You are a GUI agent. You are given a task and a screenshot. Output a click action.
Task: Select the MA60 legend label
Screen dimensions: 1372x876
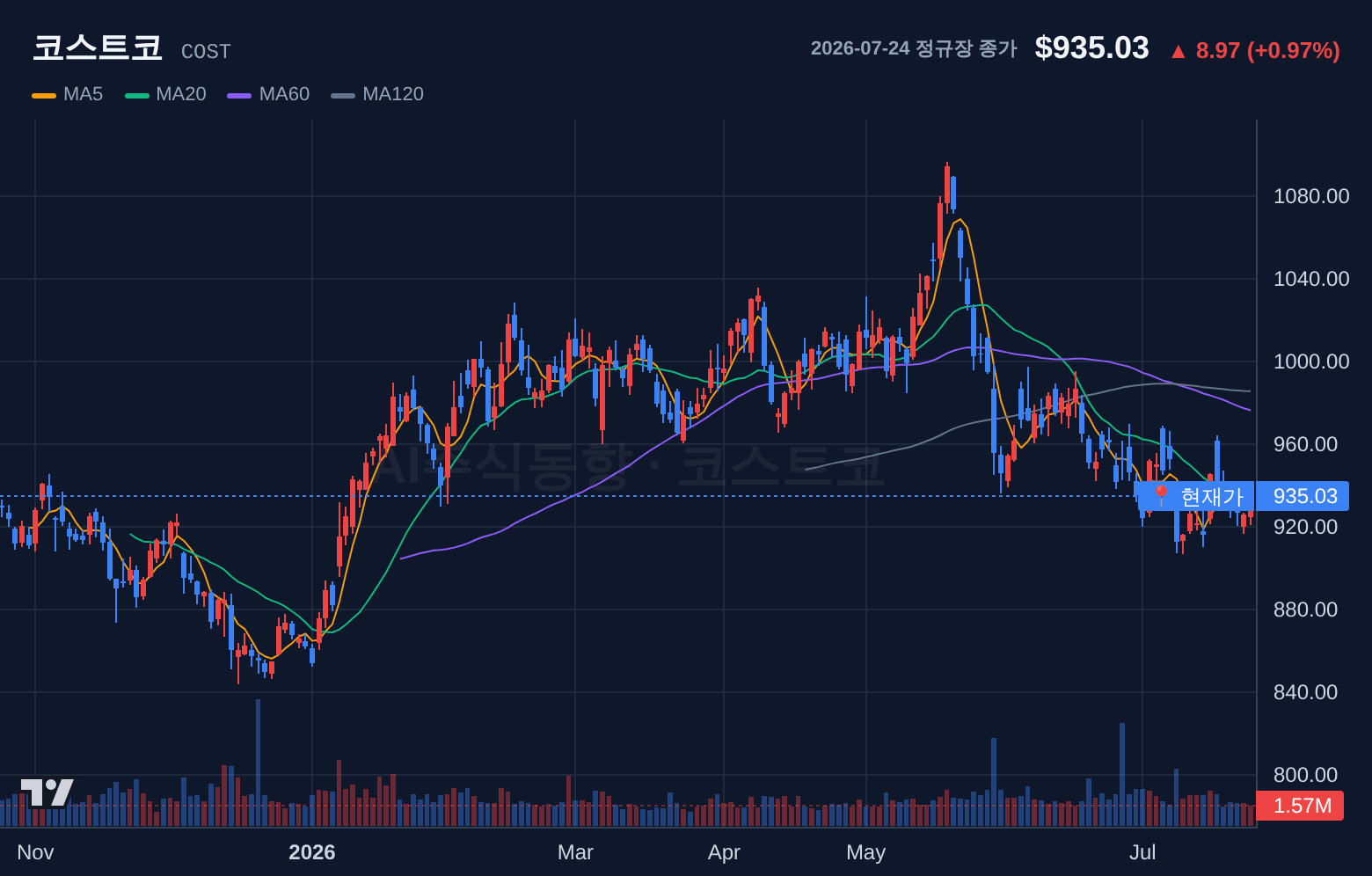point(284,94)
